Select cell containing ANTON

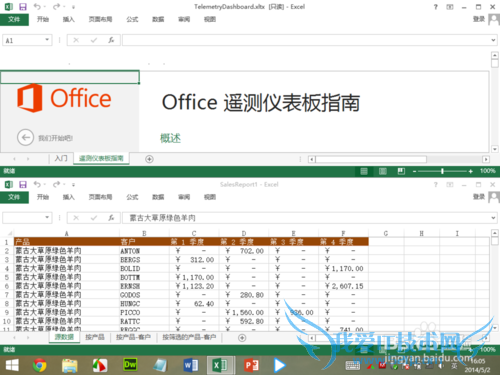(x=144, y=251)
